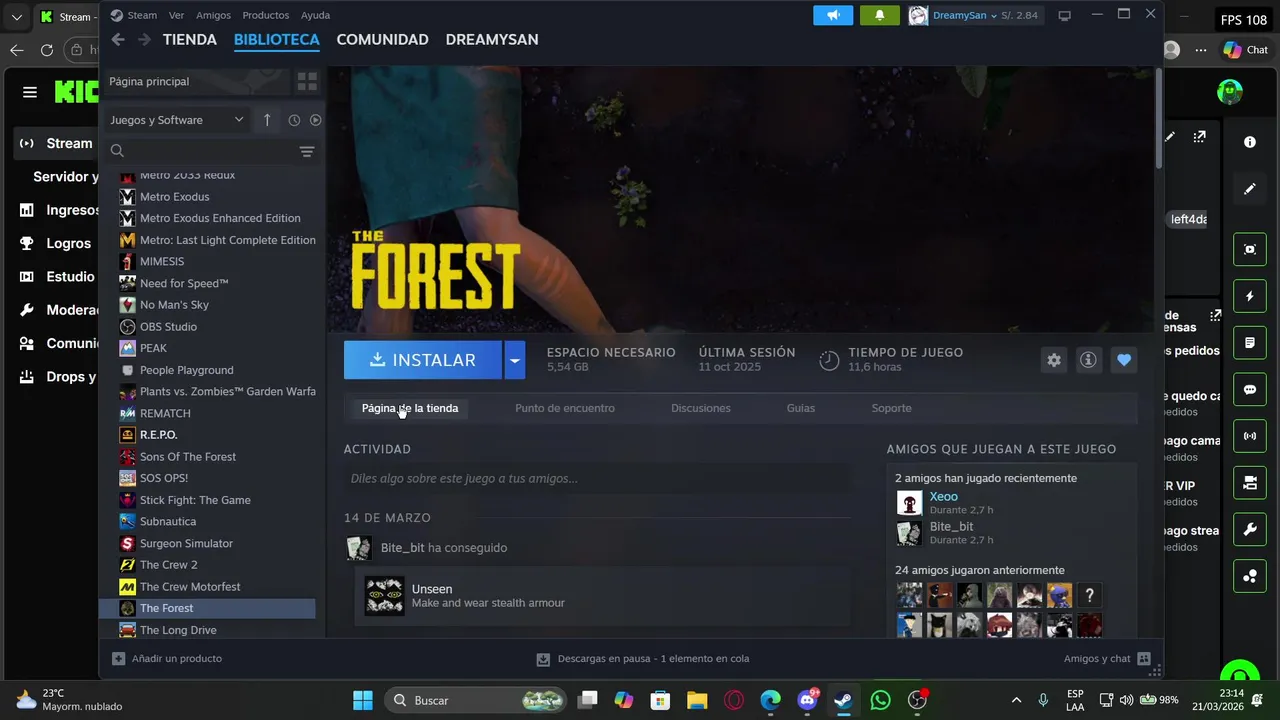Image resolution: width=1280 pixels, height=720 pixels.
Task: Select BIBLIOTECA tab
Action: tap(277, 39)
